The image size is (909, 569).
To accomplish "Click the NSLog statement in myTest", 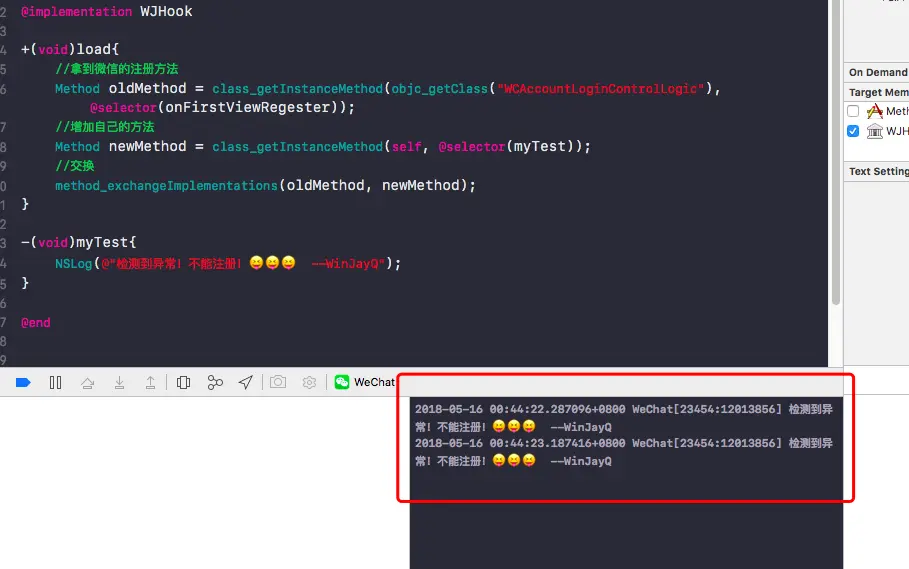I will pyautogui.click(x=228, y=264).
